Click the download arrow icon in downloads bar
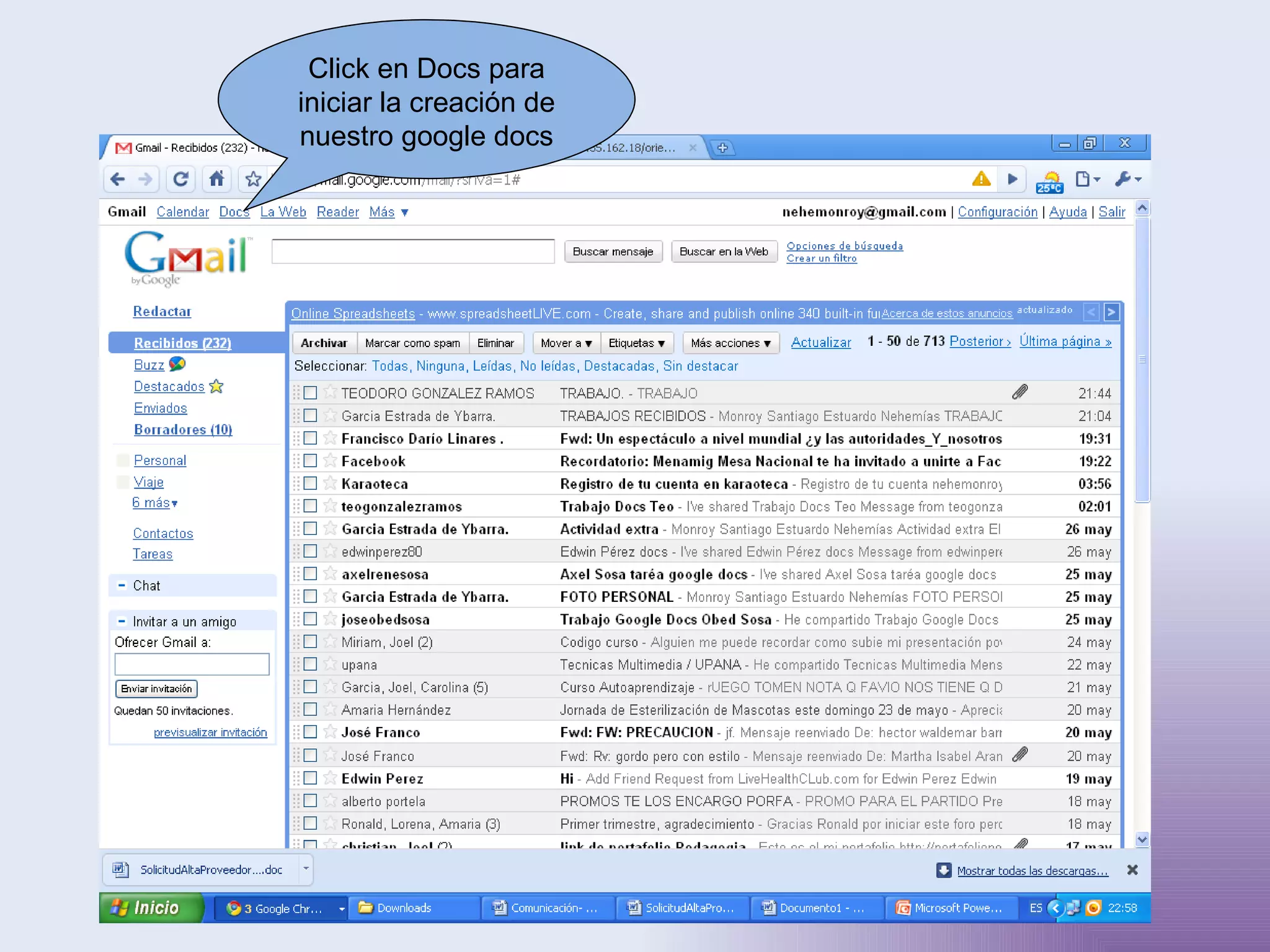The height and width of the screenshot is (952, 1270). pyautogui.click(x=944, y=870)
